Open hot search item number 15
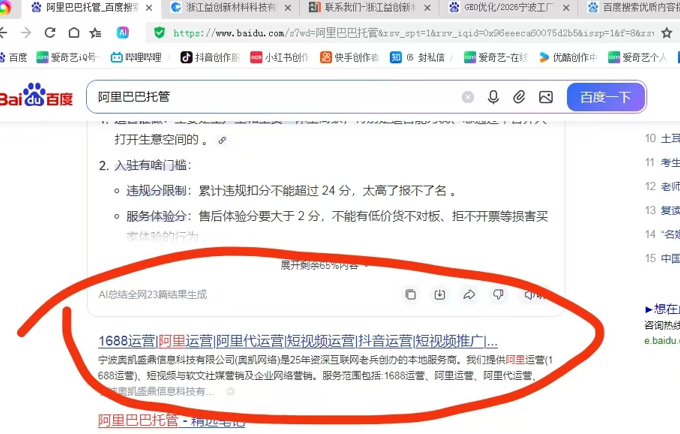Image resolution: width=680 pixels, height=434 pixels. pyautogui.click(x=662, y=258)
